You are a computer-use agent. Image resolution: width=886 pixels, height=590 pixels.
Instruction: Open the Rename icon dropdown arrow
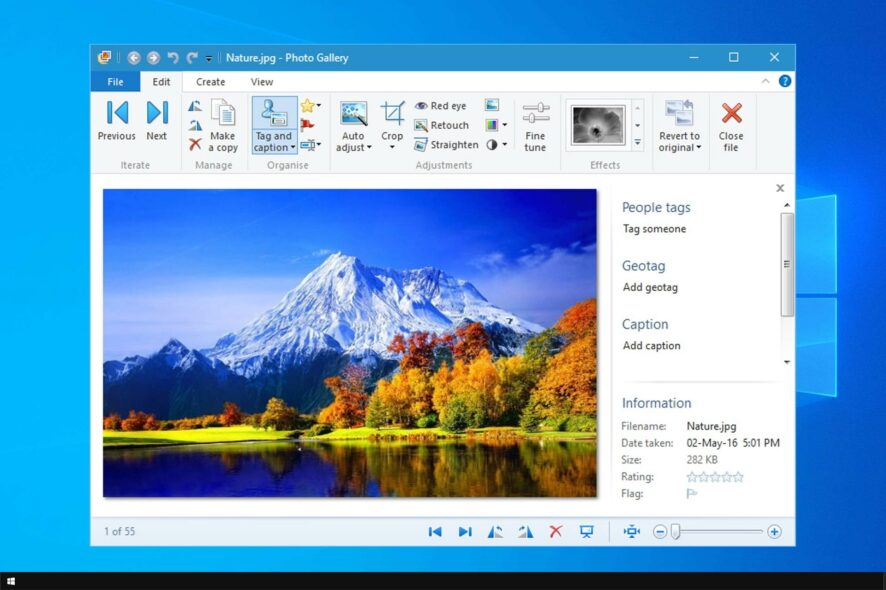pyautogui.click(x=319, y=145)
